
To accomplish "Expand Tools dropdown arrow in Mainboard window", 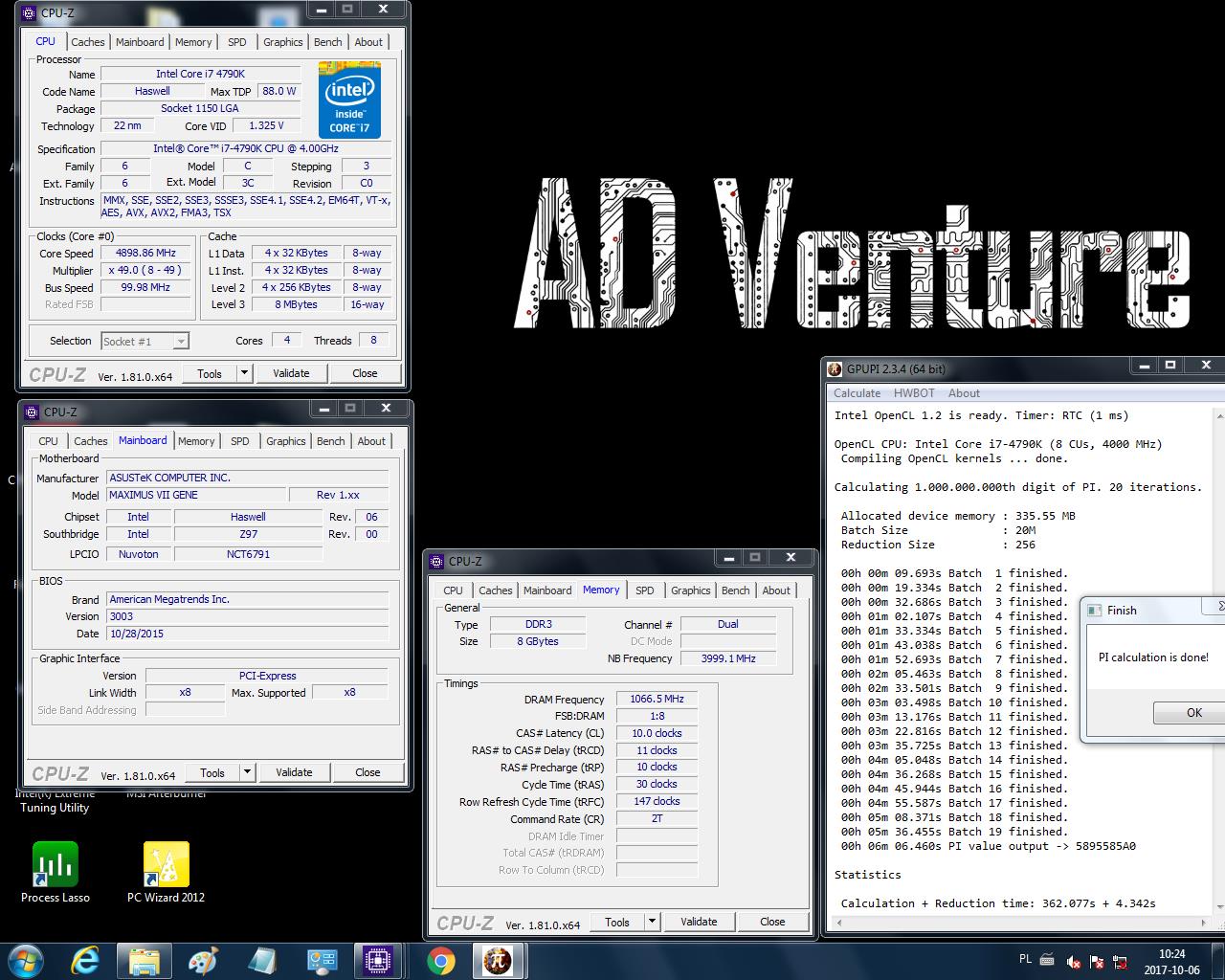I will tap(247, 772).
